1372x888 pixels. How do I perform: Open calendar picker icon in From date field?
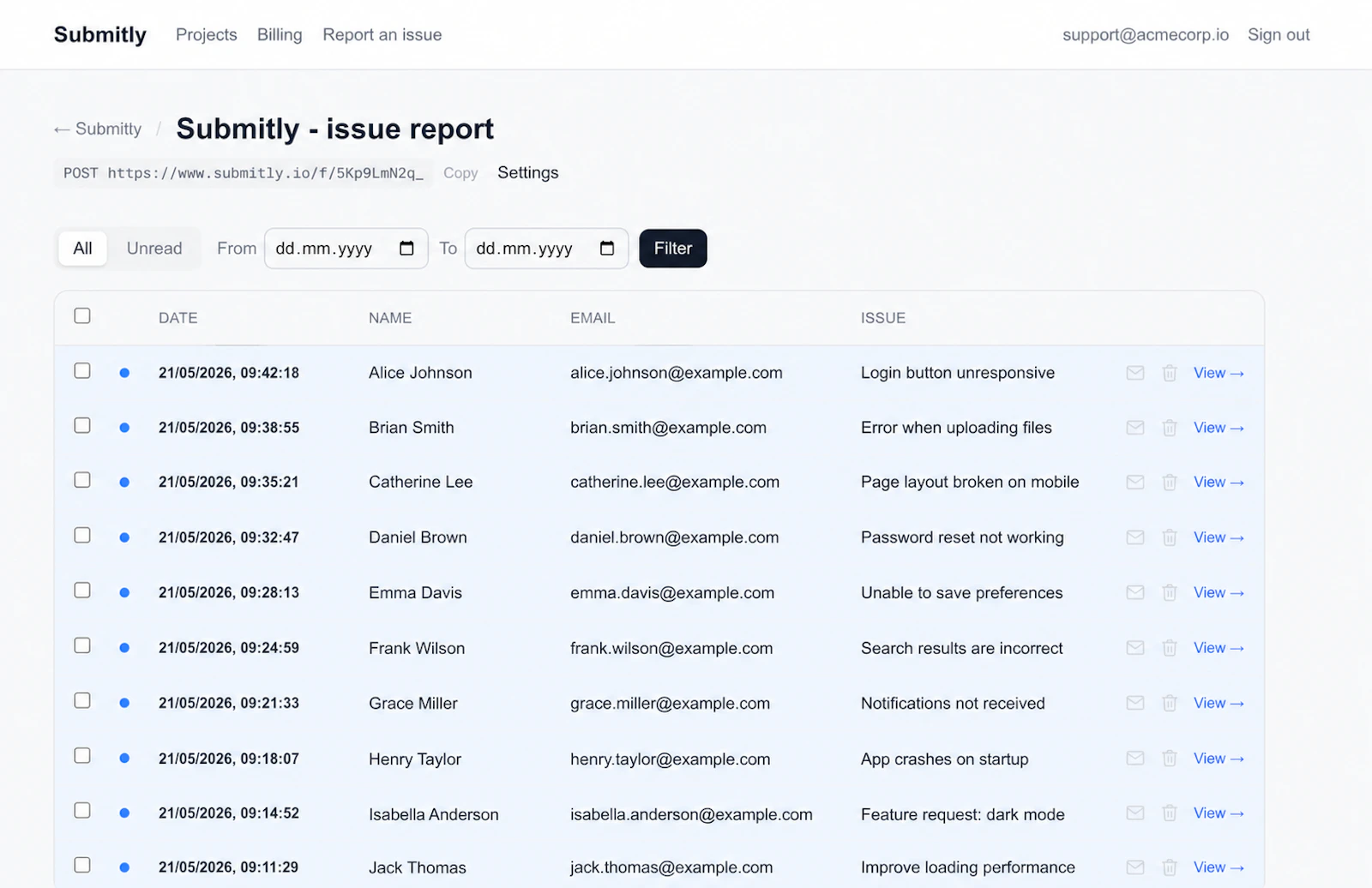tap(406, 249)
